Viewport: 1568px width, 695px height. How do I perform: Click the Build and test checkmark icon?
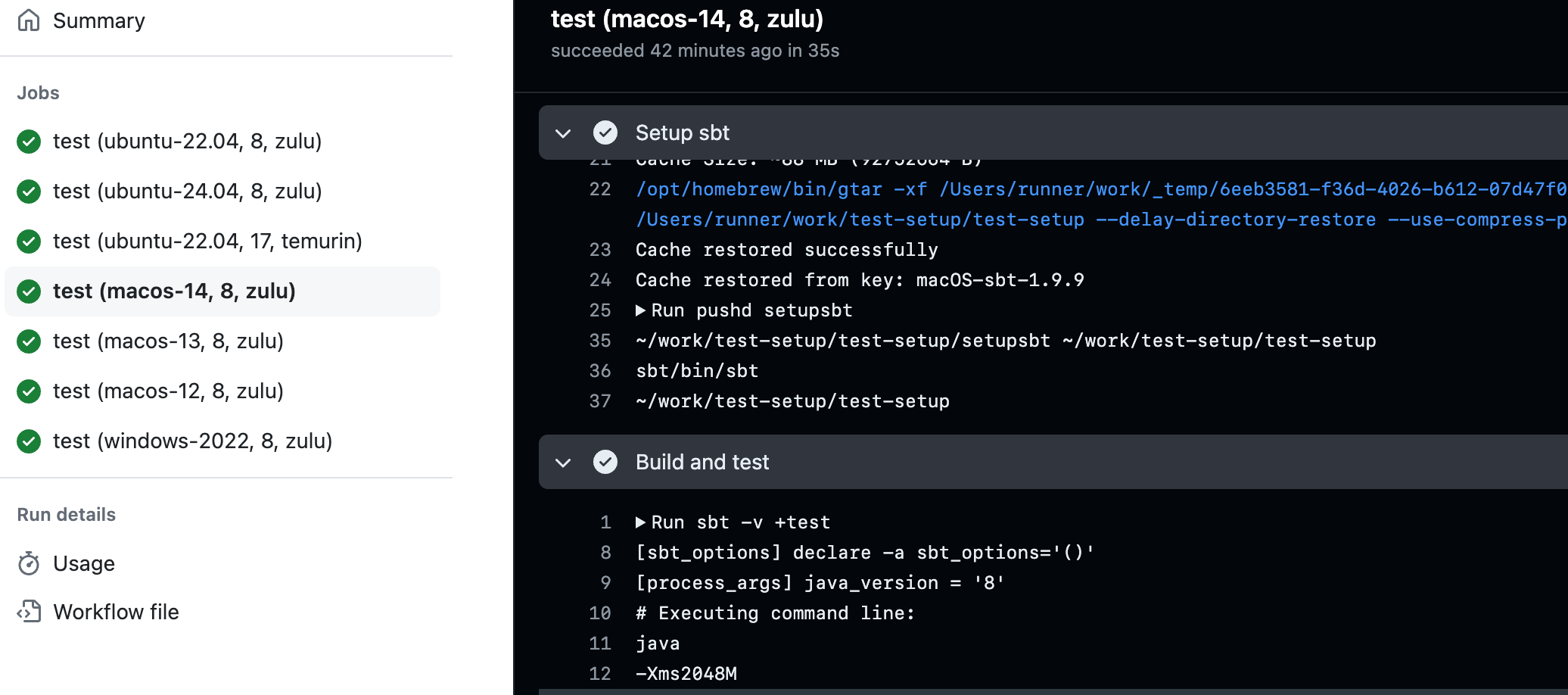[x=605, y=462]
